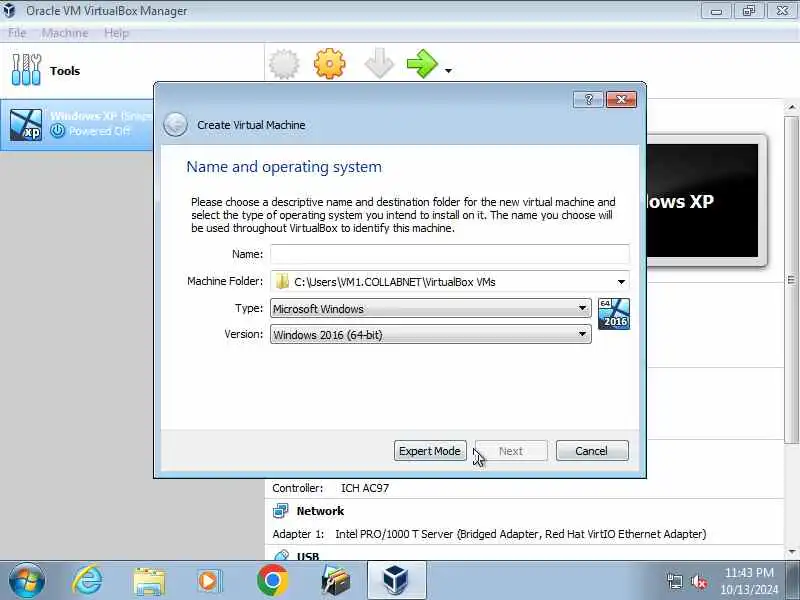Click the details pane vertical scrollbar
This screenshot has width=800, height=600.
[x=791, y=278]
